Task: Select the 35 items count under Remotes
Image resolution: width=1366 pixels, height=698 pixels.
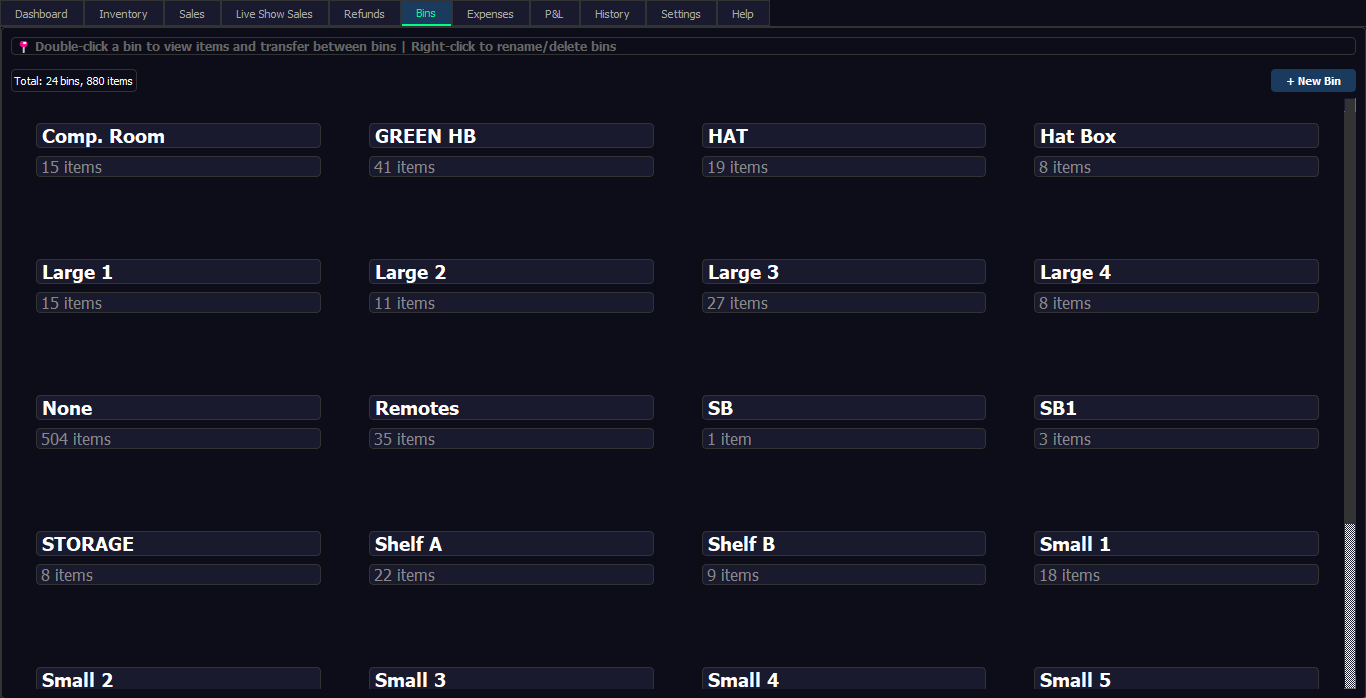Action: (511, 439)
